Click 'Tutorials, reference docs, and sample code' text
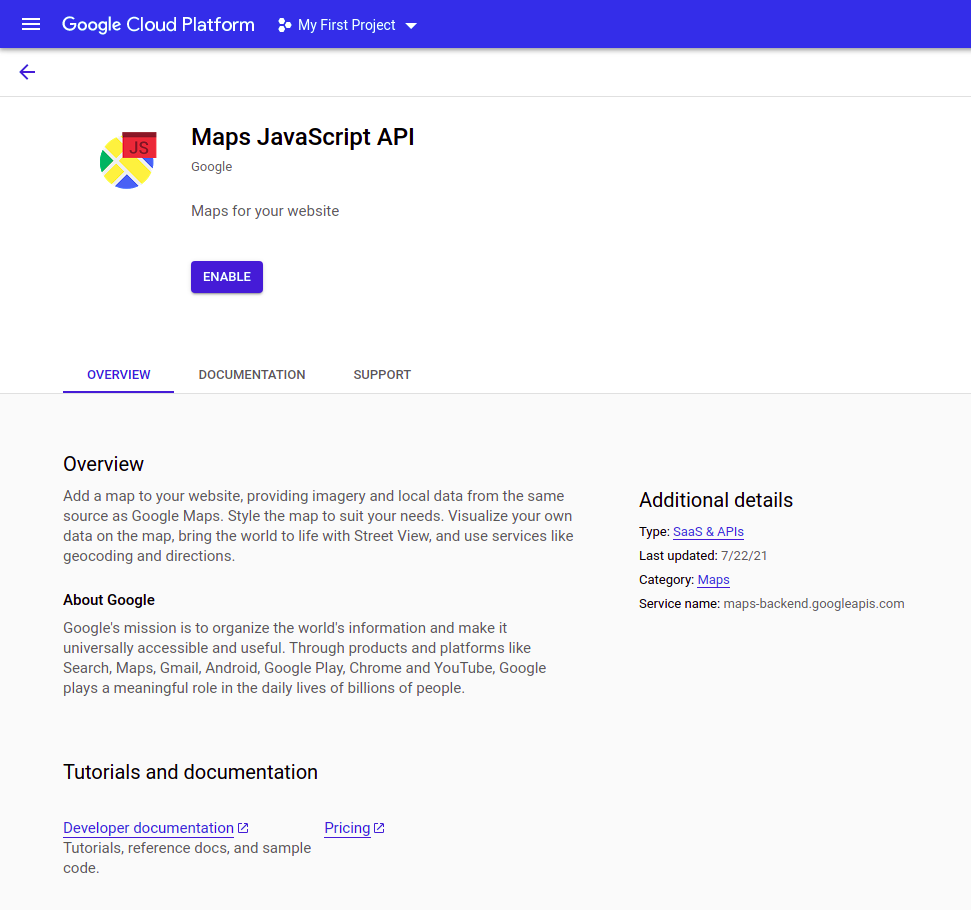971x910 pixels. tap(187, 858)
